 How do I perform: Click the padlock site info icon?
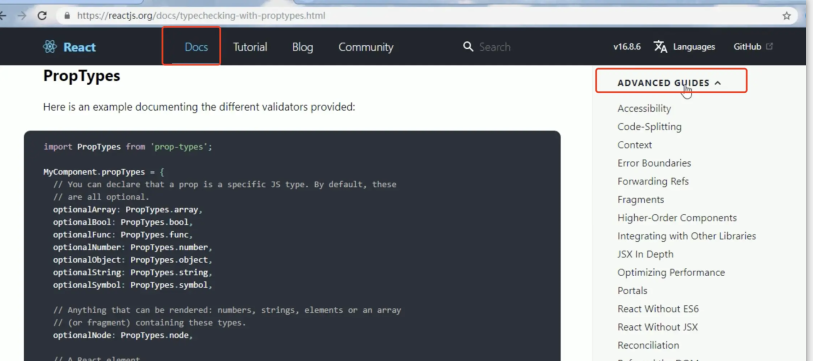[66, 16]
